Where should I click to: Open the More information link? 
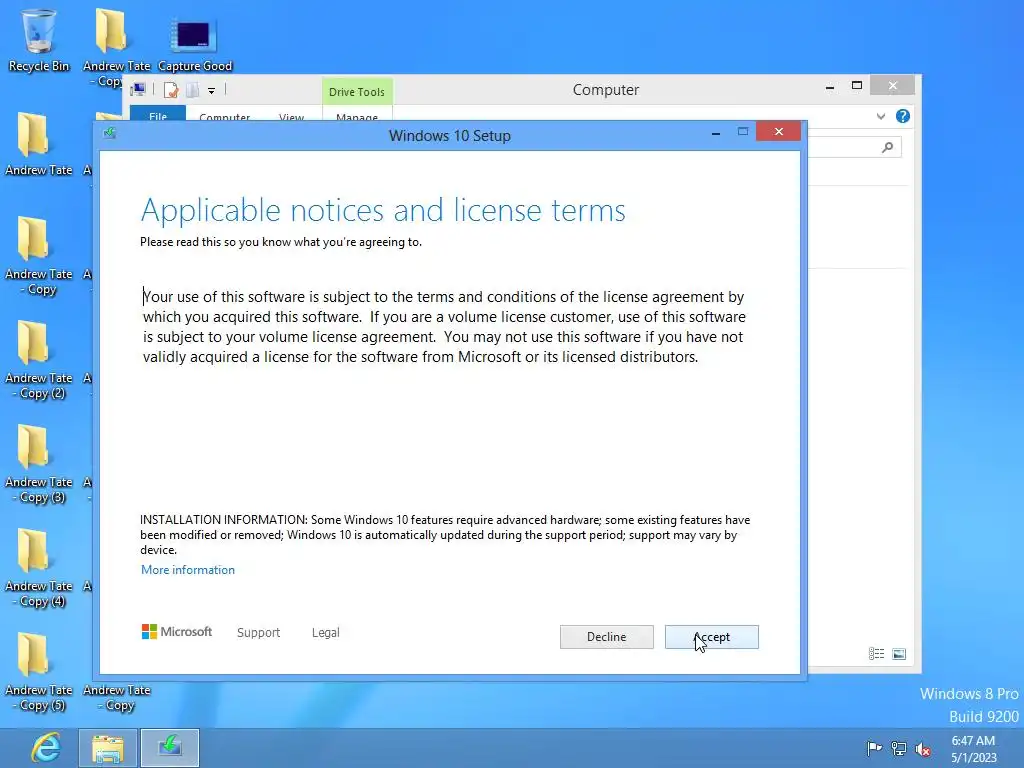coord(187,569)
